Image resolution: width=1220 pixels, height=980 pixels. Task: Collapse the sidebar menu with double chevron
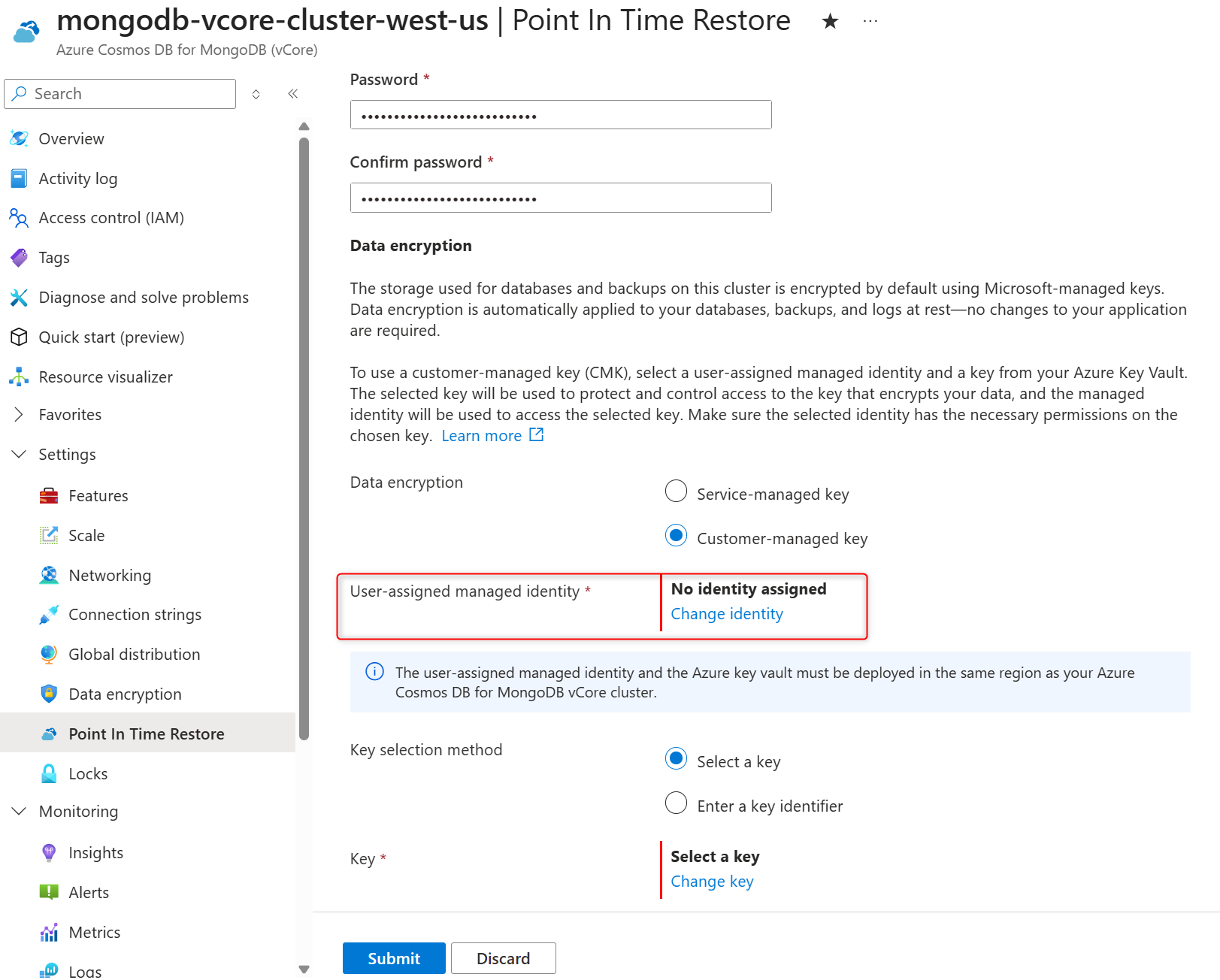point(293,94)
